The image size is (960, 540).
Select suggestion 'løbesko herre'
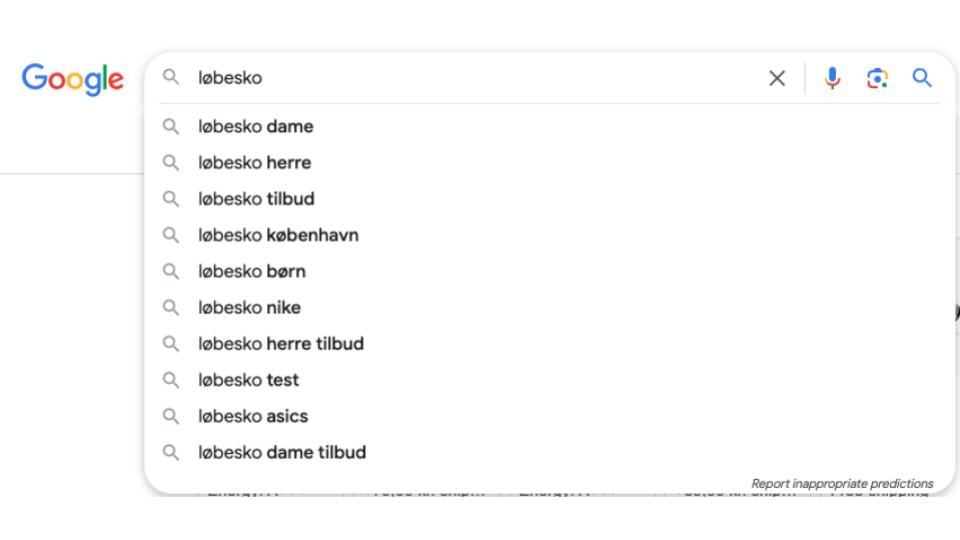pos(550,163)
